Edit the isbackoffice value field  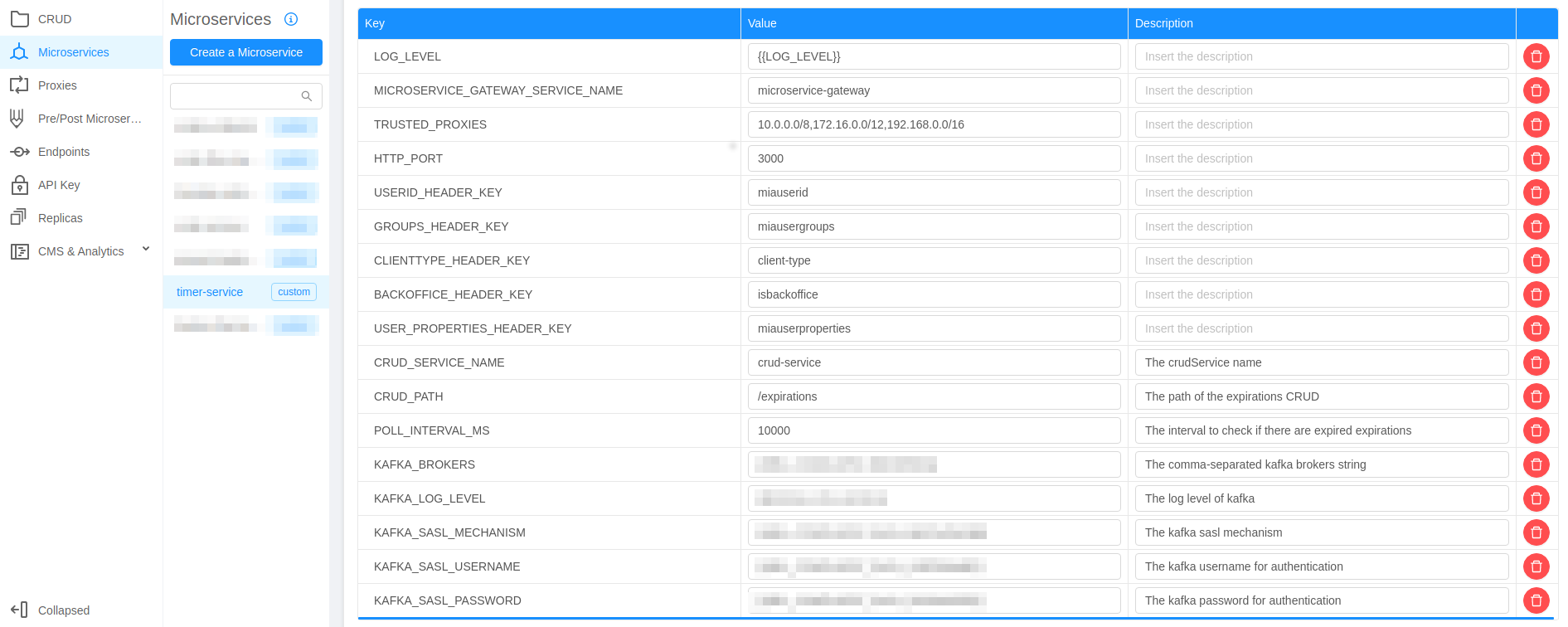pyautogui.click(x=934, y=294)
